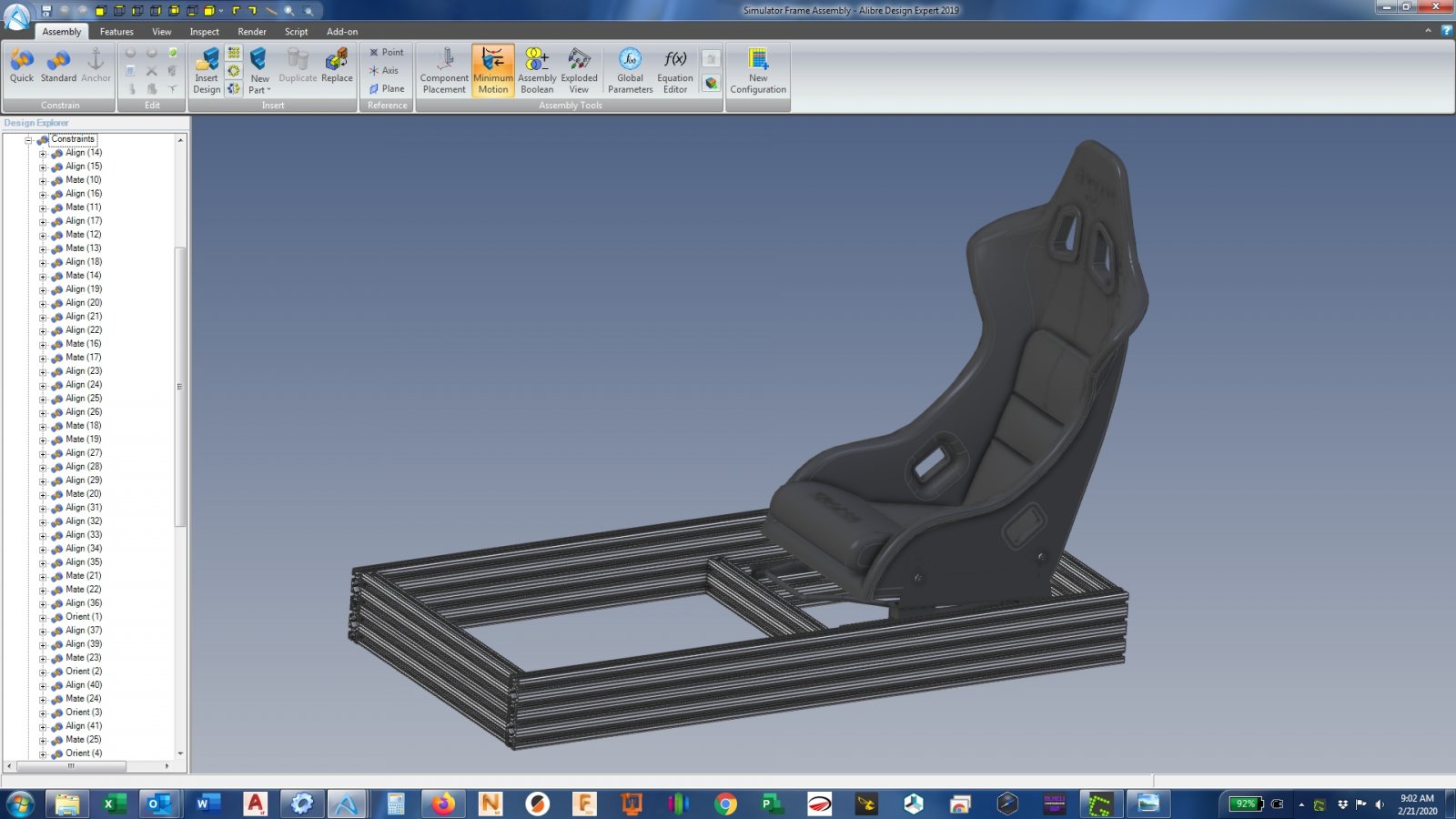1456x819 pixels.
Task: Click the zoom magnifier in quick access toolbar
Action: click(288, 11)
